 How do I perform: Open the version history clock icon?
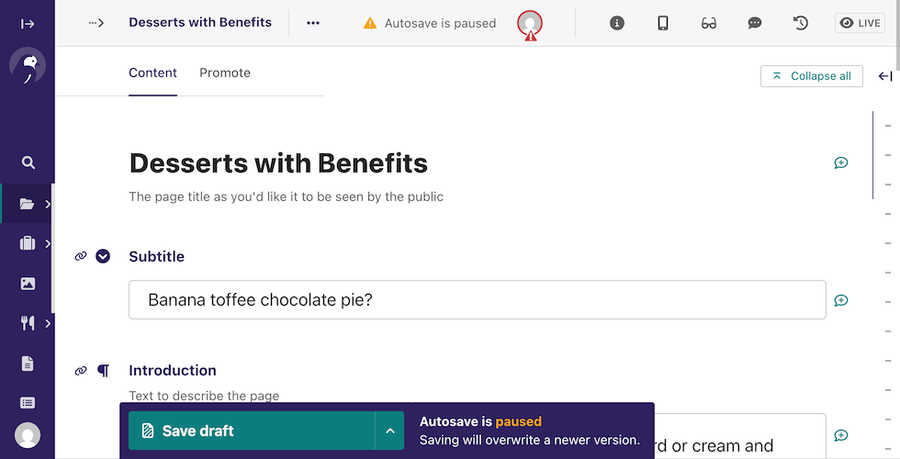801,23
